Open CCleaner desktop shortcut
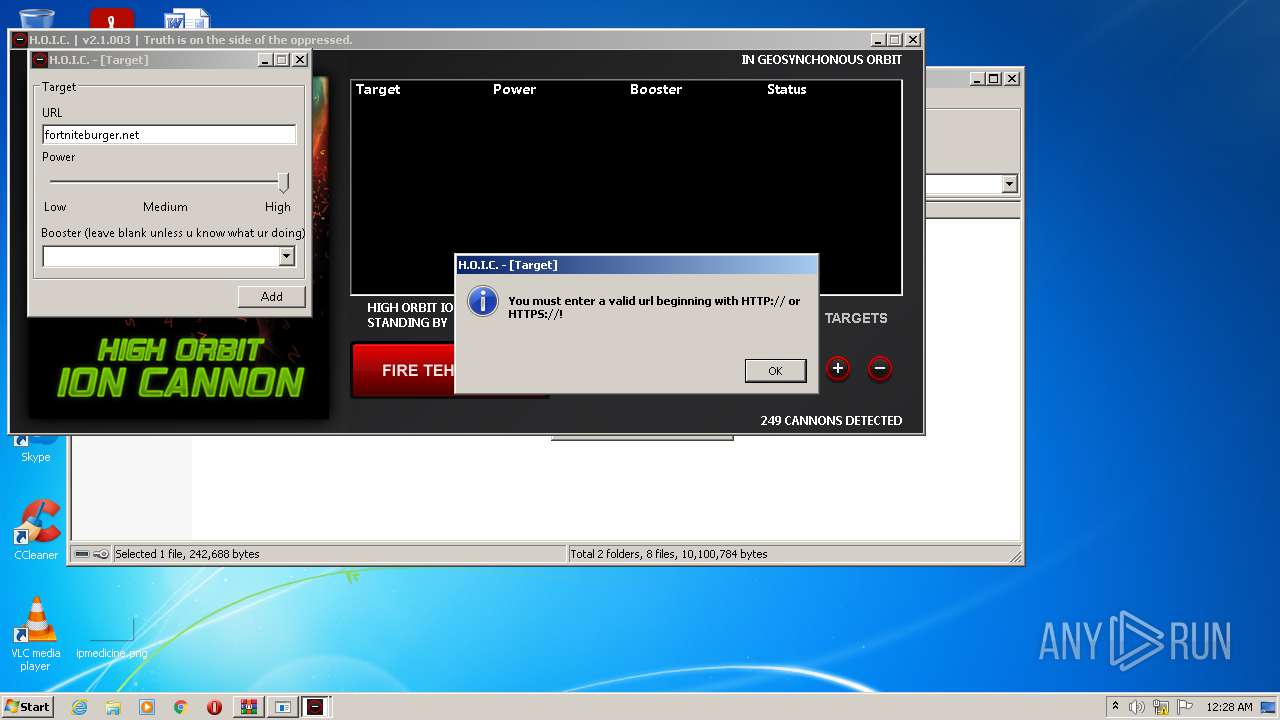The image size is (1280, 720). (x=36, y=530)
